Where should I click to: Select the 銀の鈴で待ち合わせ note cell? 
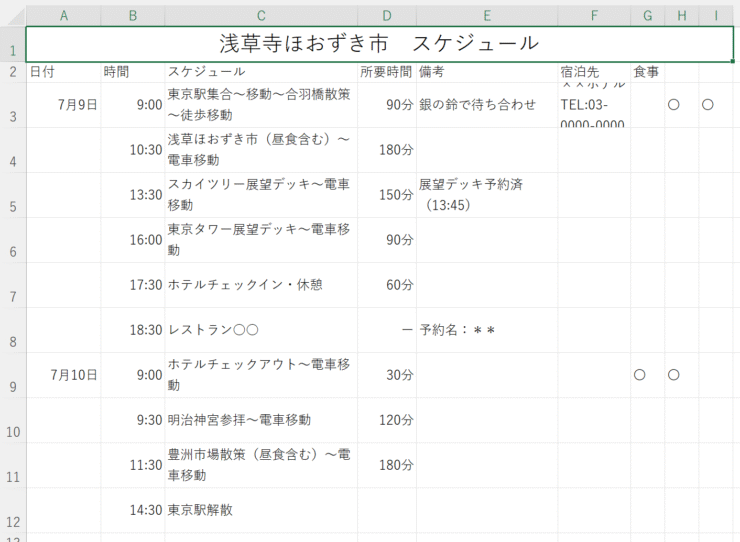[x=487, y=105]
